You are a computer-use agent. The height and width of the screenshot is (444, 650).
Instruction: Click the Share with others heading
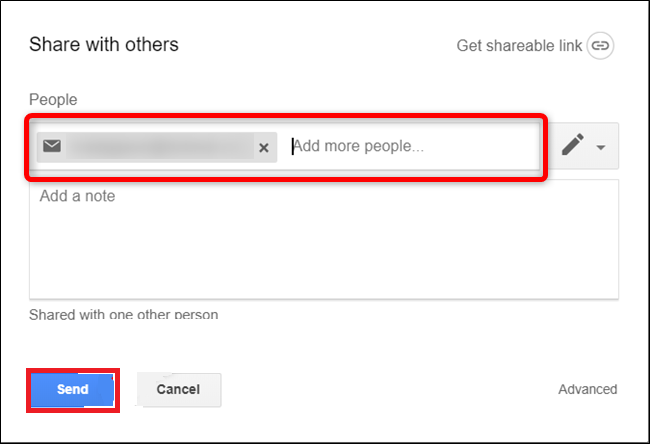click(x=104, y=44)
